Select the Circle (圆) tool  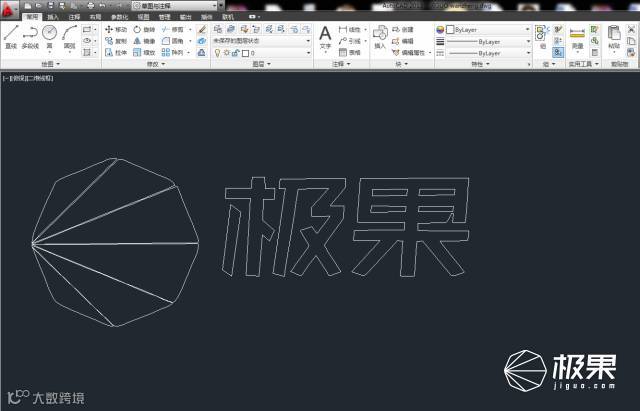49,37
